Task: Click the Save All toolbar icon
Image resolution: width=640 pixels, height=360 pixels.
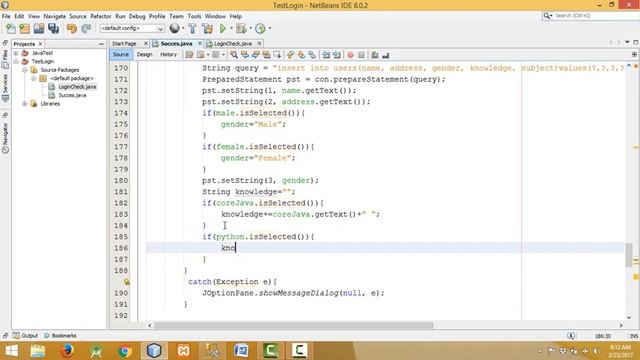Action: click(x=53, y=29)
